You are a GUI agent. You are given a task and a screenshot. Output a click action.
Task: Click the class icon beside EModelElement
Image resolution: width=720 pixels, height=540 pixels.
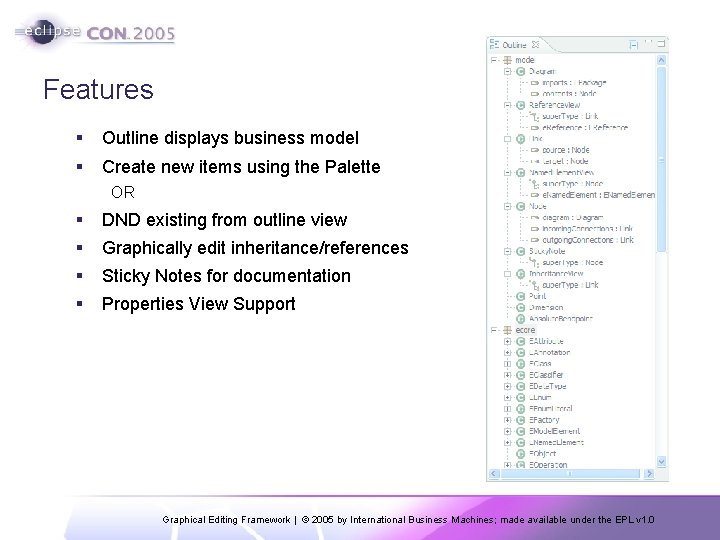520,431
